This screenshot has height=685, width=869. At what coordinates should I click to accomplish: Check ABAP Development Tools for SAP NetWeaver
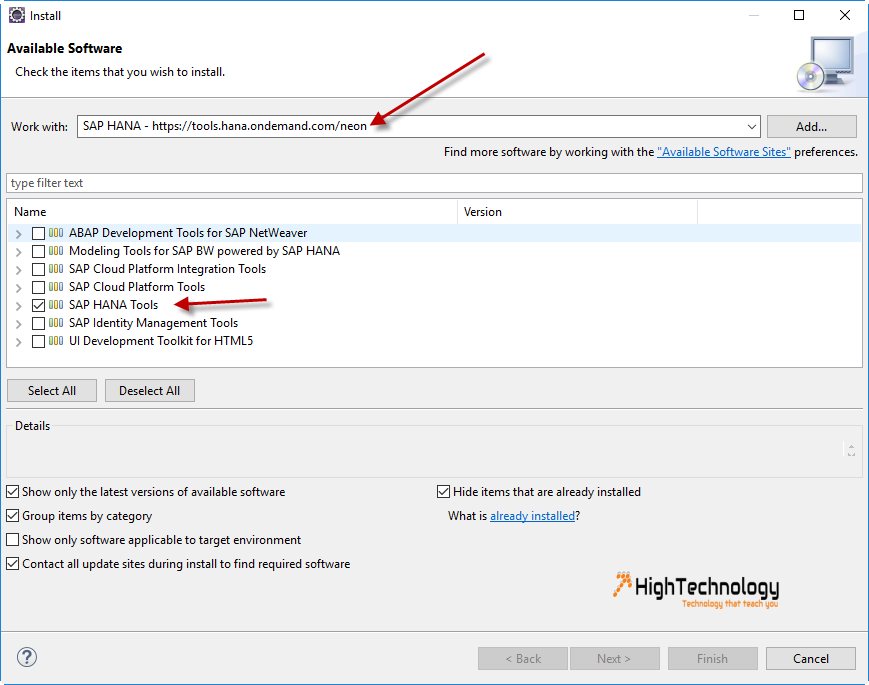pos(38,233)
